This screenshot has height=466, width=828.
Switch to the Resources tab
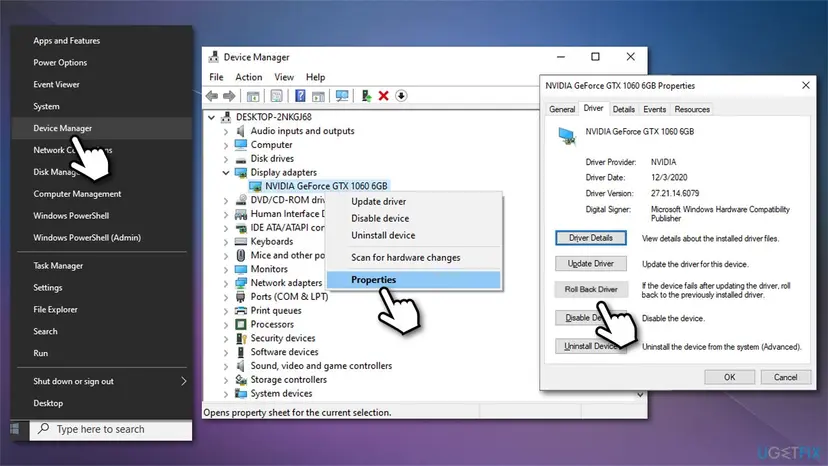pos(692,109)
